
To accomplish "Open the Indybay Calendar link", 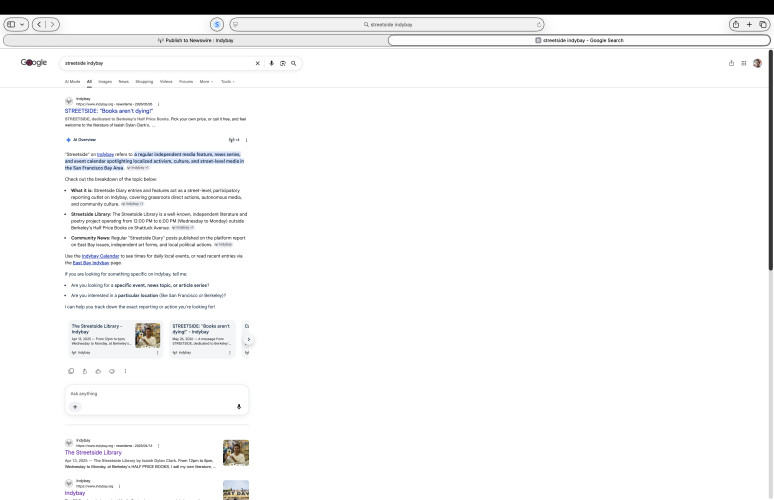I will (x=100, y=256).
